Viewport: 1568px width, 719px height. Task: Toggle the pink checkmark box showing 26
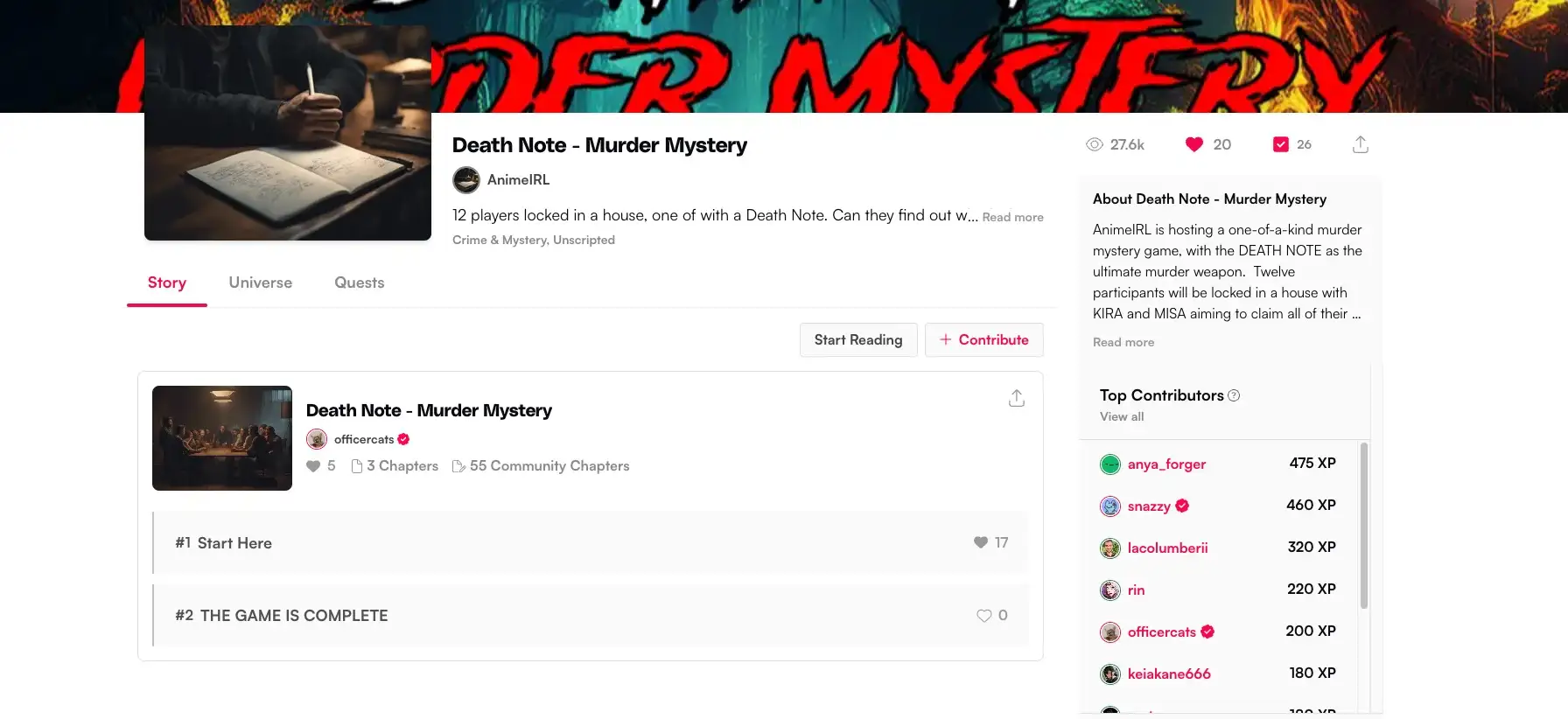coord(1280,144)
